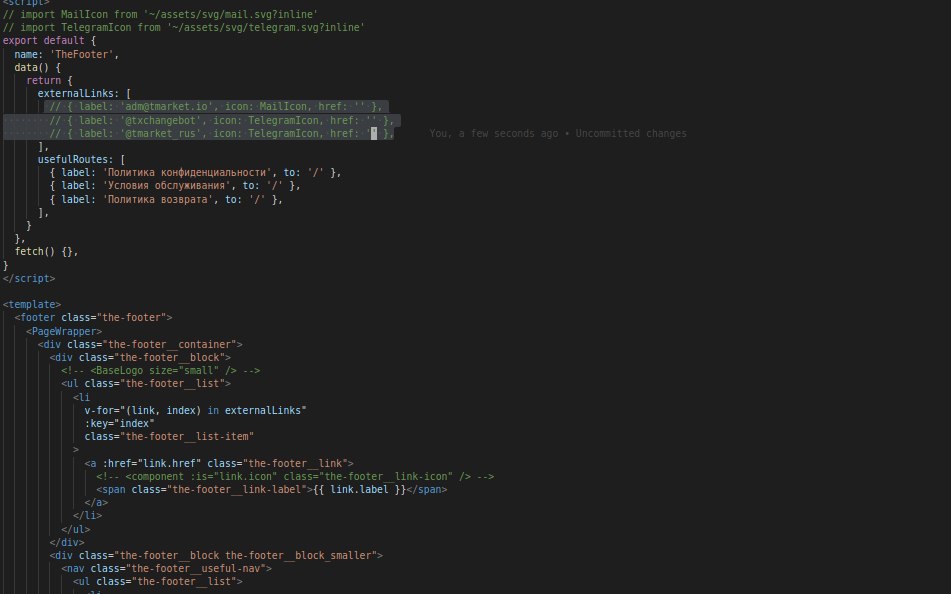Click the the-footer__block_smaller div line
The image size is (951, 594).
[216, 556]
